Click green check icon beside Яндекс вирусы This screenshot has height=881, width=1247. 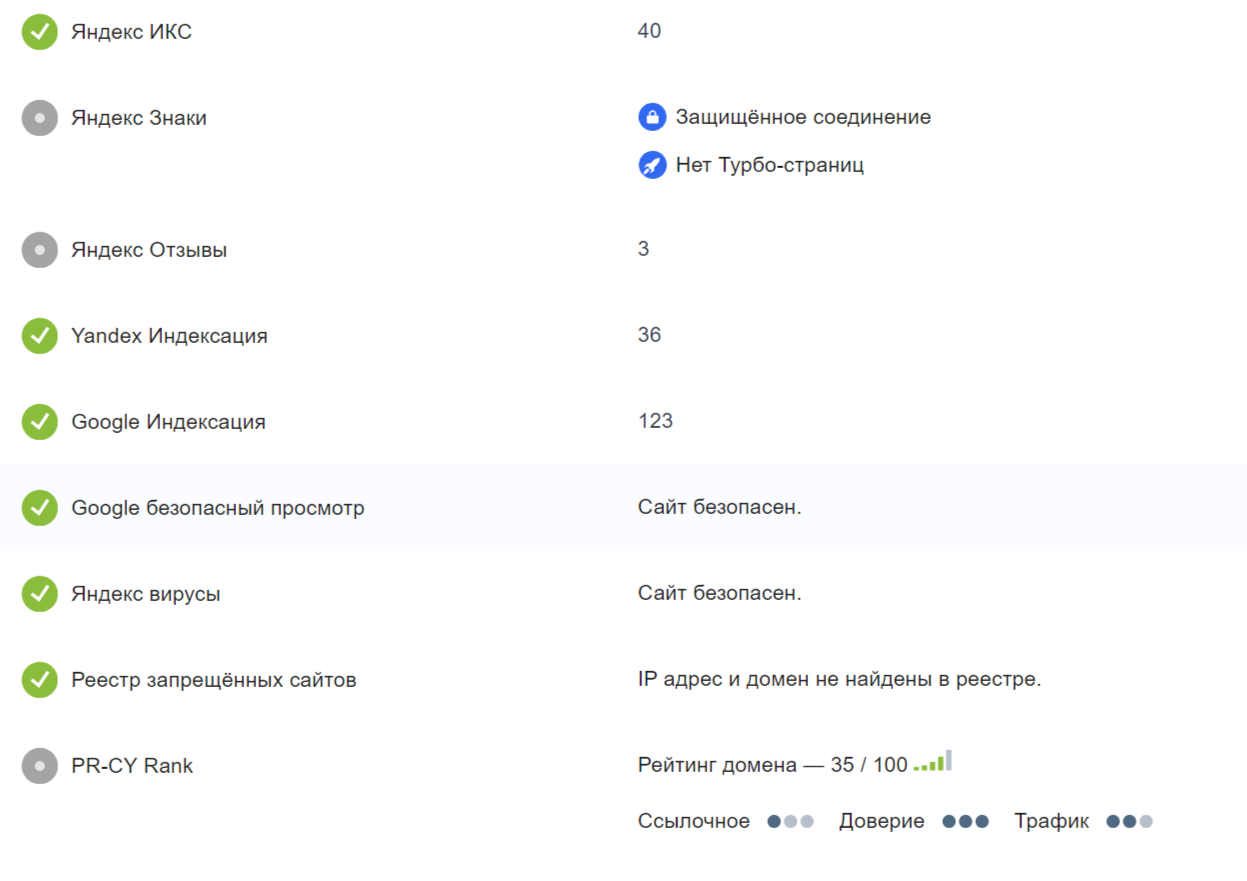40,594
